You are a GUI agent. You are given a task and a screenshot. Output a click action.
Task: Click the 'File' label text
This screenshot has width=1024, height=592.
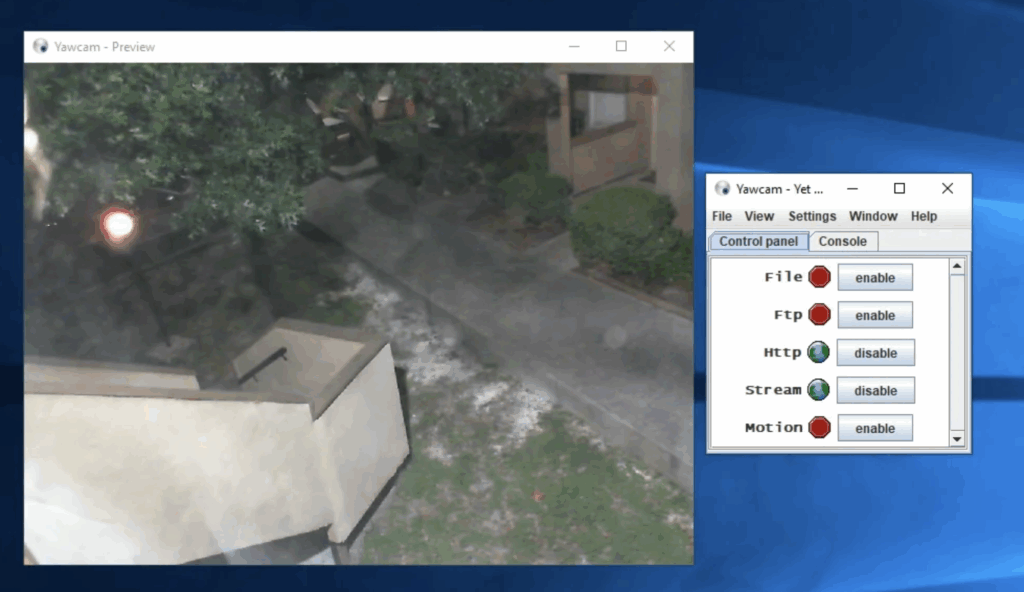(x=783, y=277)
